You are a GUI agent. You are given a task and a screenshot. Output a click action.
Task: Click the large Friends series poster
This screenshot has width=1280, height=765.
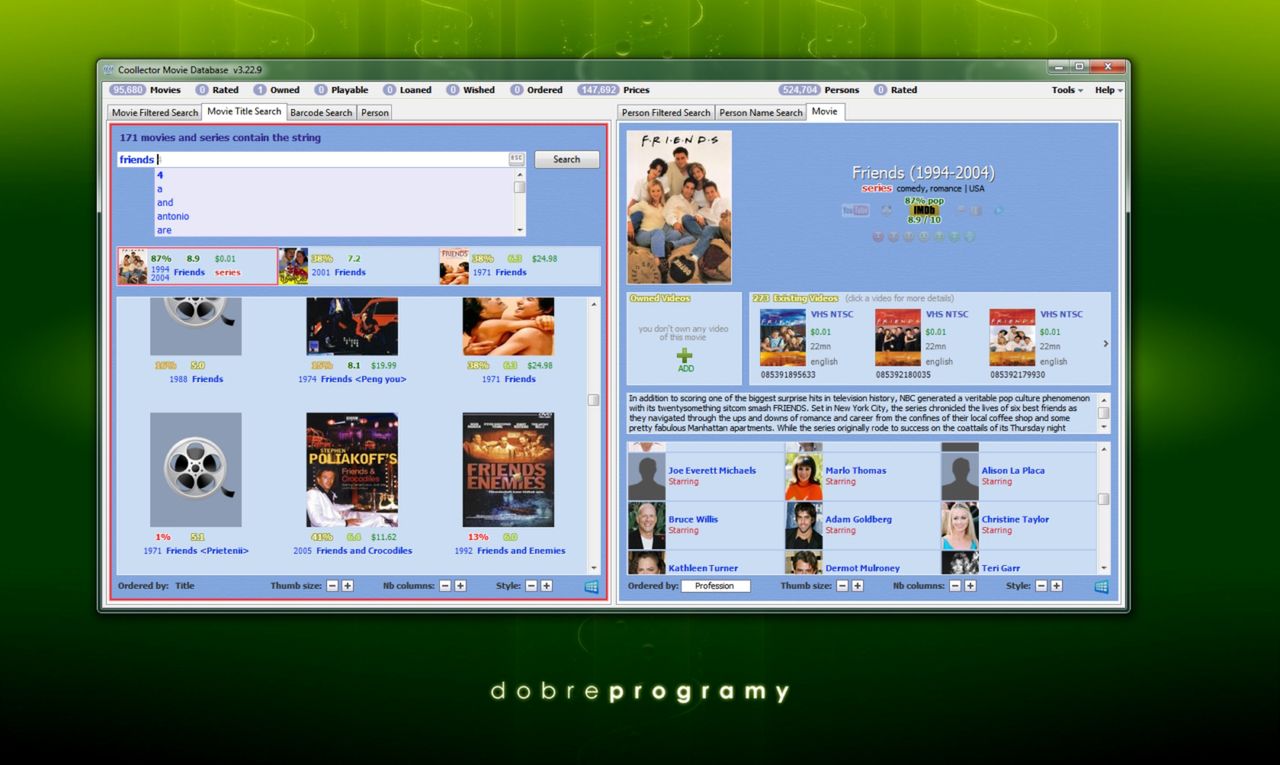pyautogui.click(x=679, y=207)
